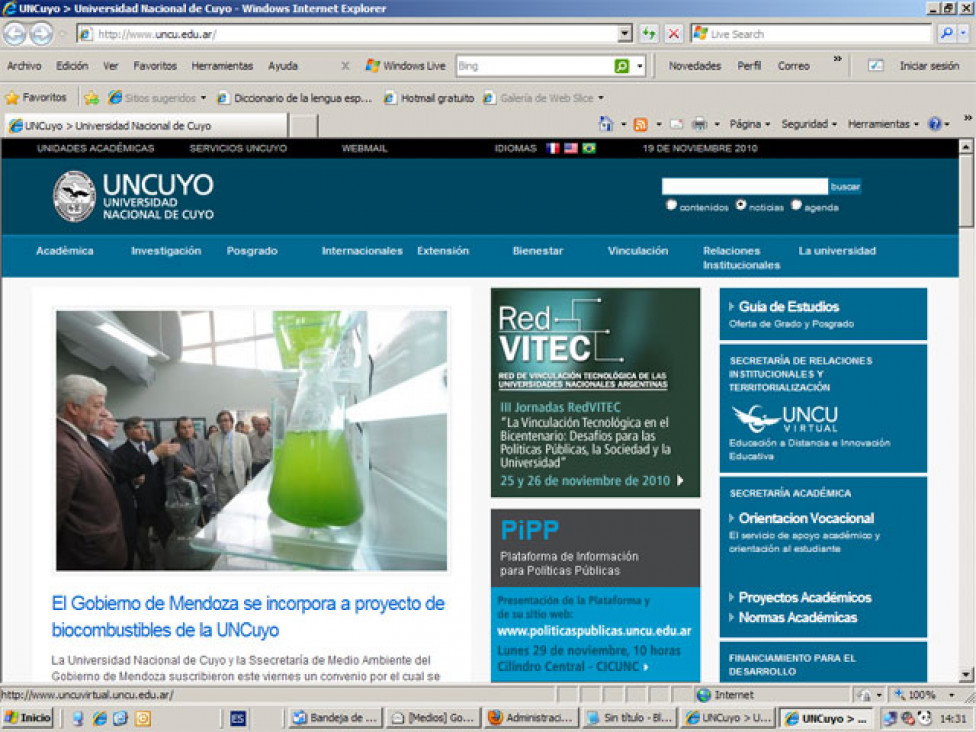Click the read mail envelope icon

point(676,124)
